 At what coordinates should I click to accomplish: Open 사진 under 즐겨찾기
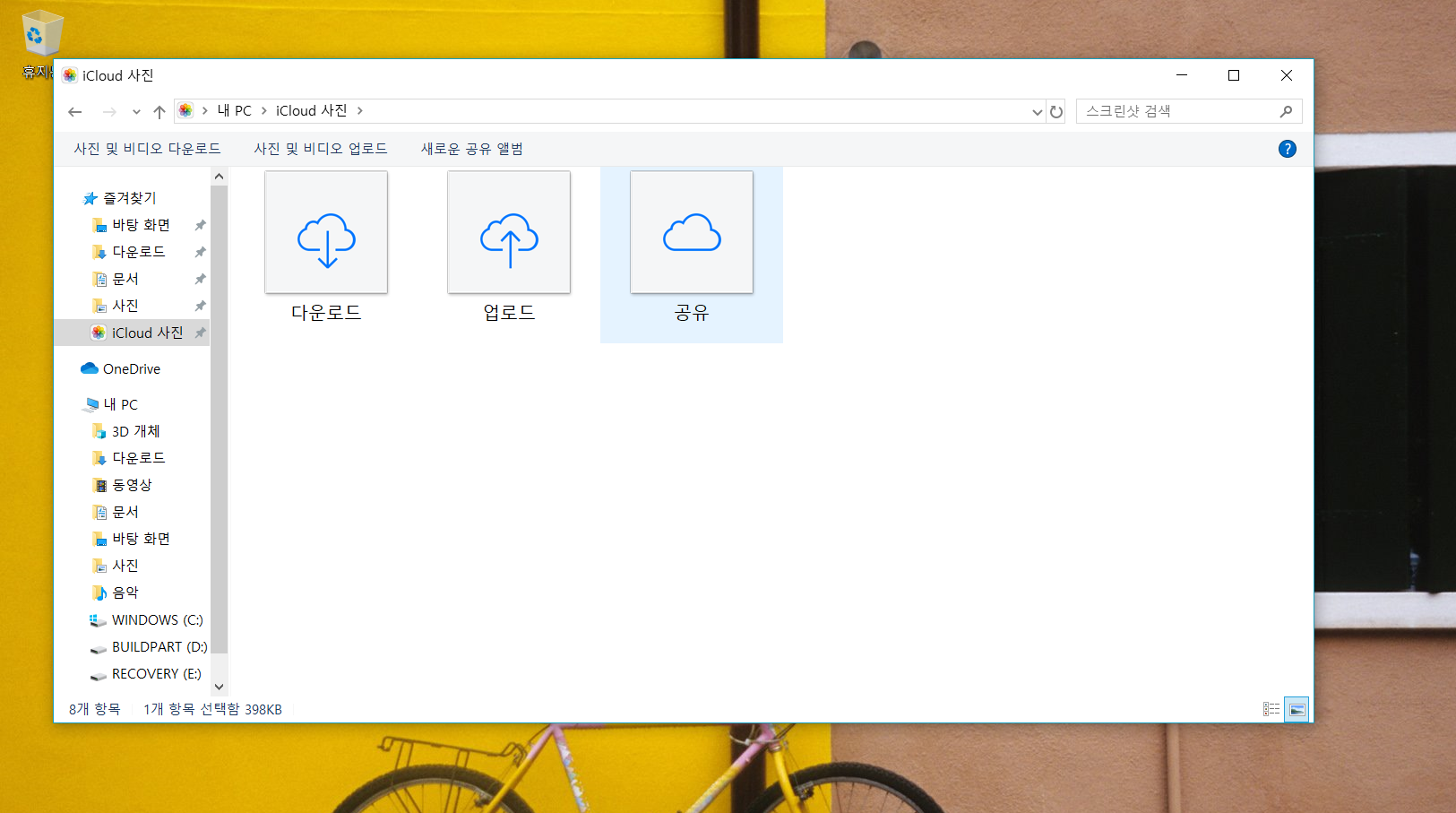click(x=125, y=306)
